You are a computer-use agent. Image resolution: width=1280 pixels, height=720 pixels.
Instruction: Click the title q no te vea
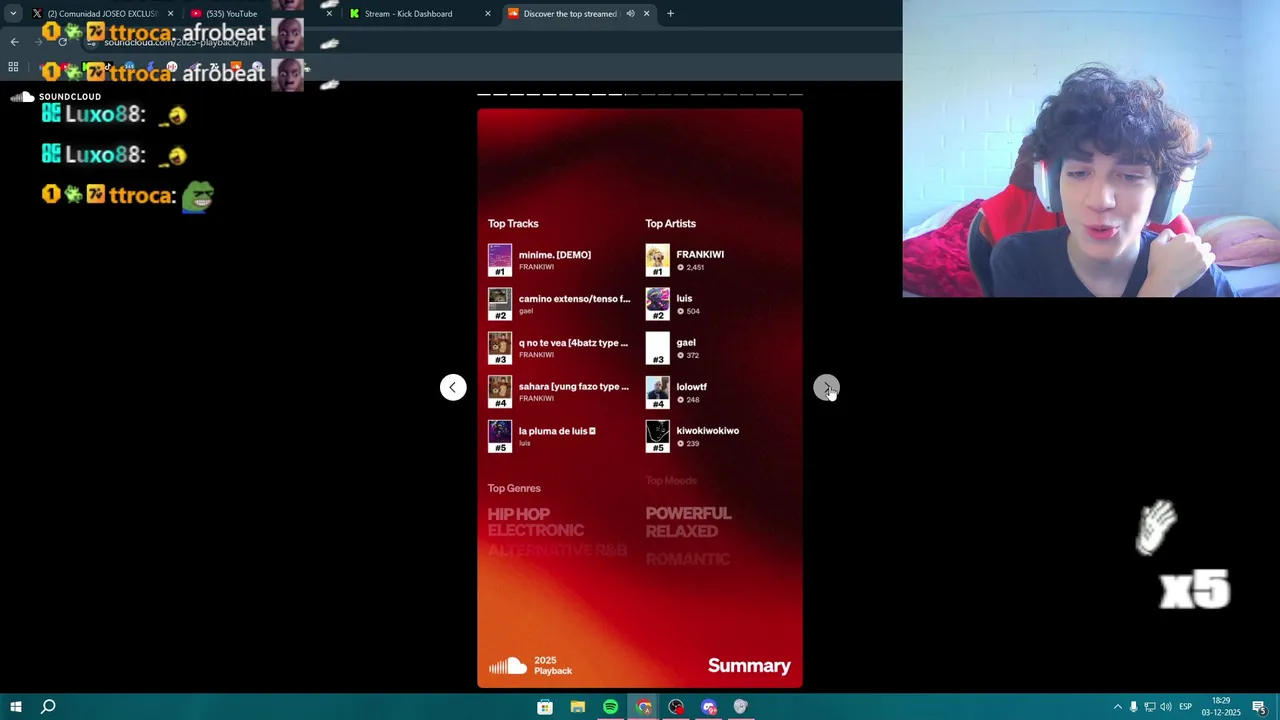pyautogui.click(x=573, y=343)
